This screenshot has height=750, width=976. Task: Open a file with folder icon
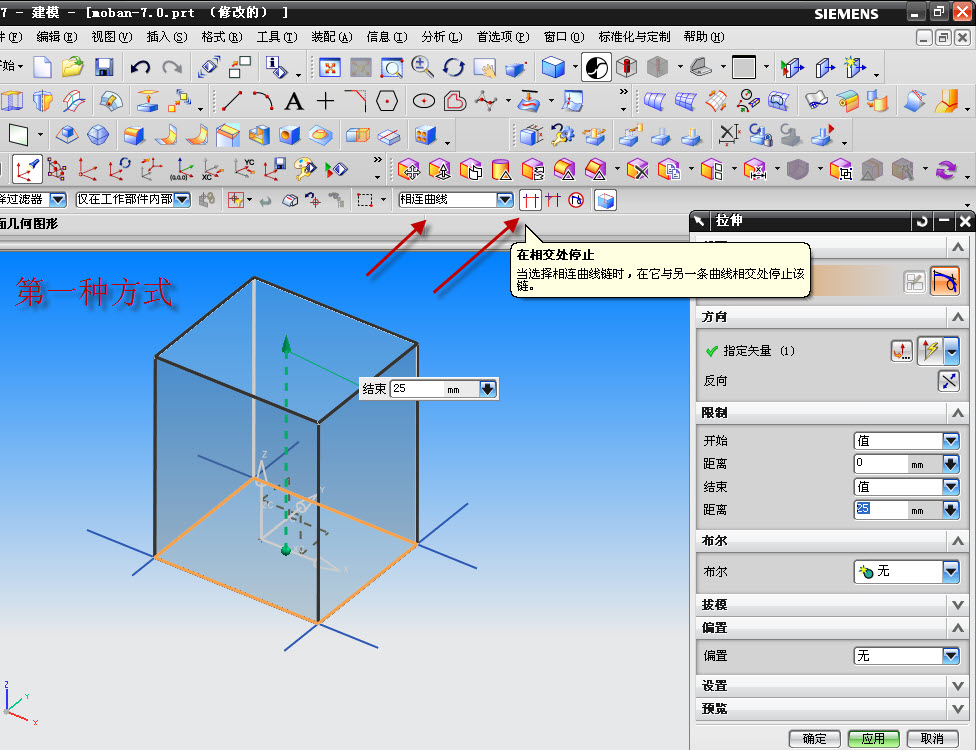coord(73,67)
